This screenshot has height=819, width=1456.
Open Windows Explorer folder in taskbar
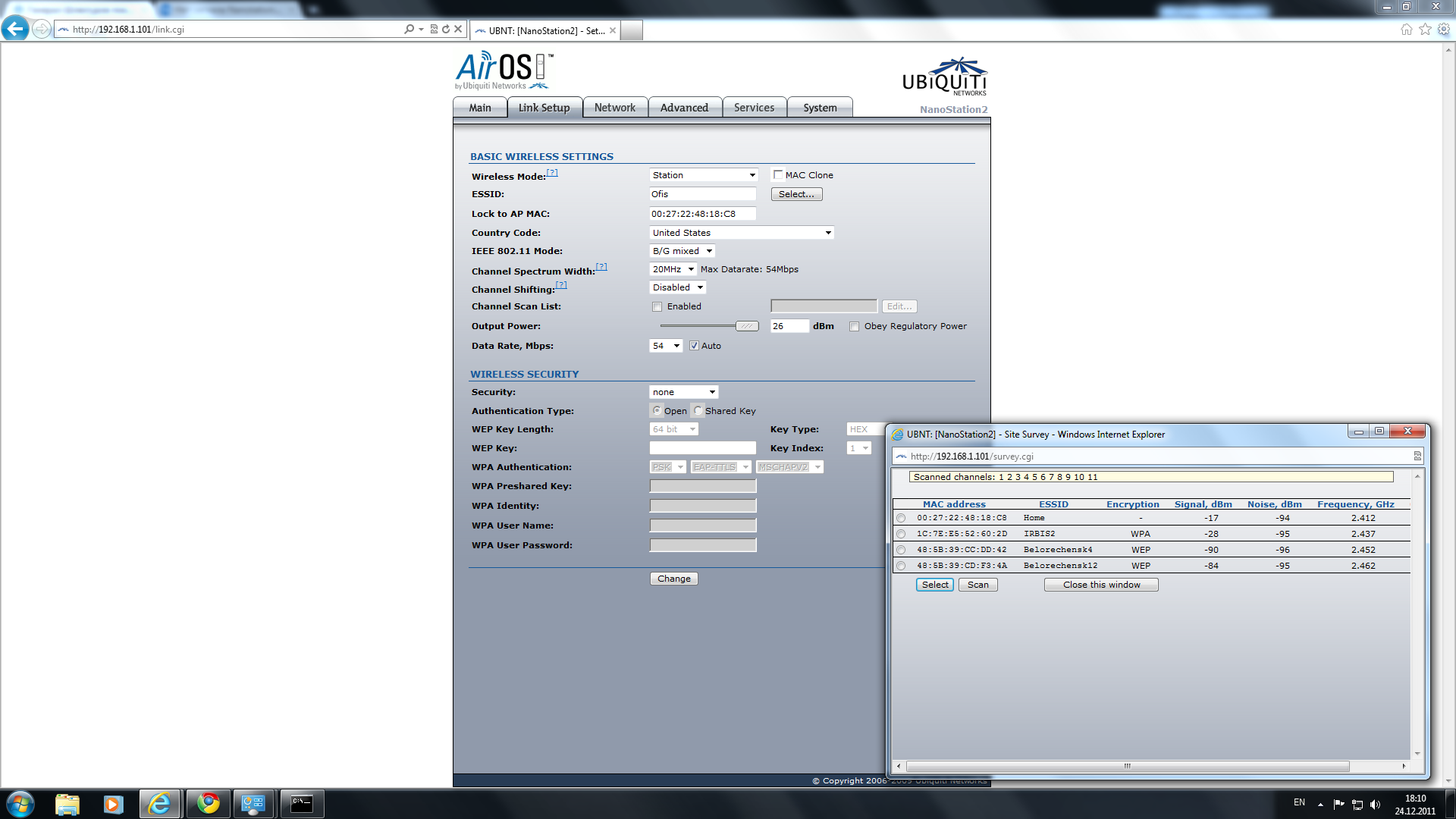click(x=67, y=803)
